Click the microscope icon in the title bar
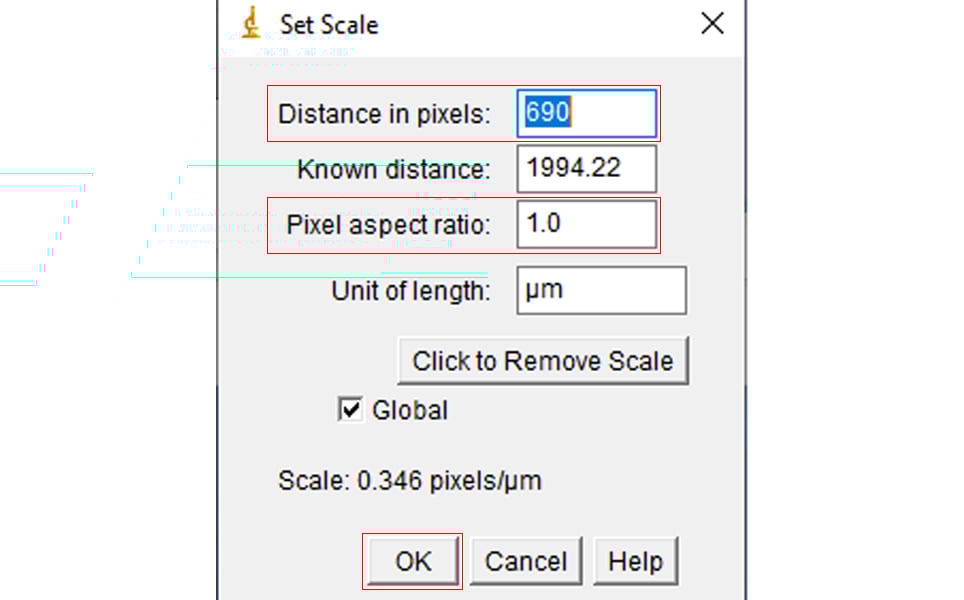Viewport: 964px width, 600px height. pos(252,23)
